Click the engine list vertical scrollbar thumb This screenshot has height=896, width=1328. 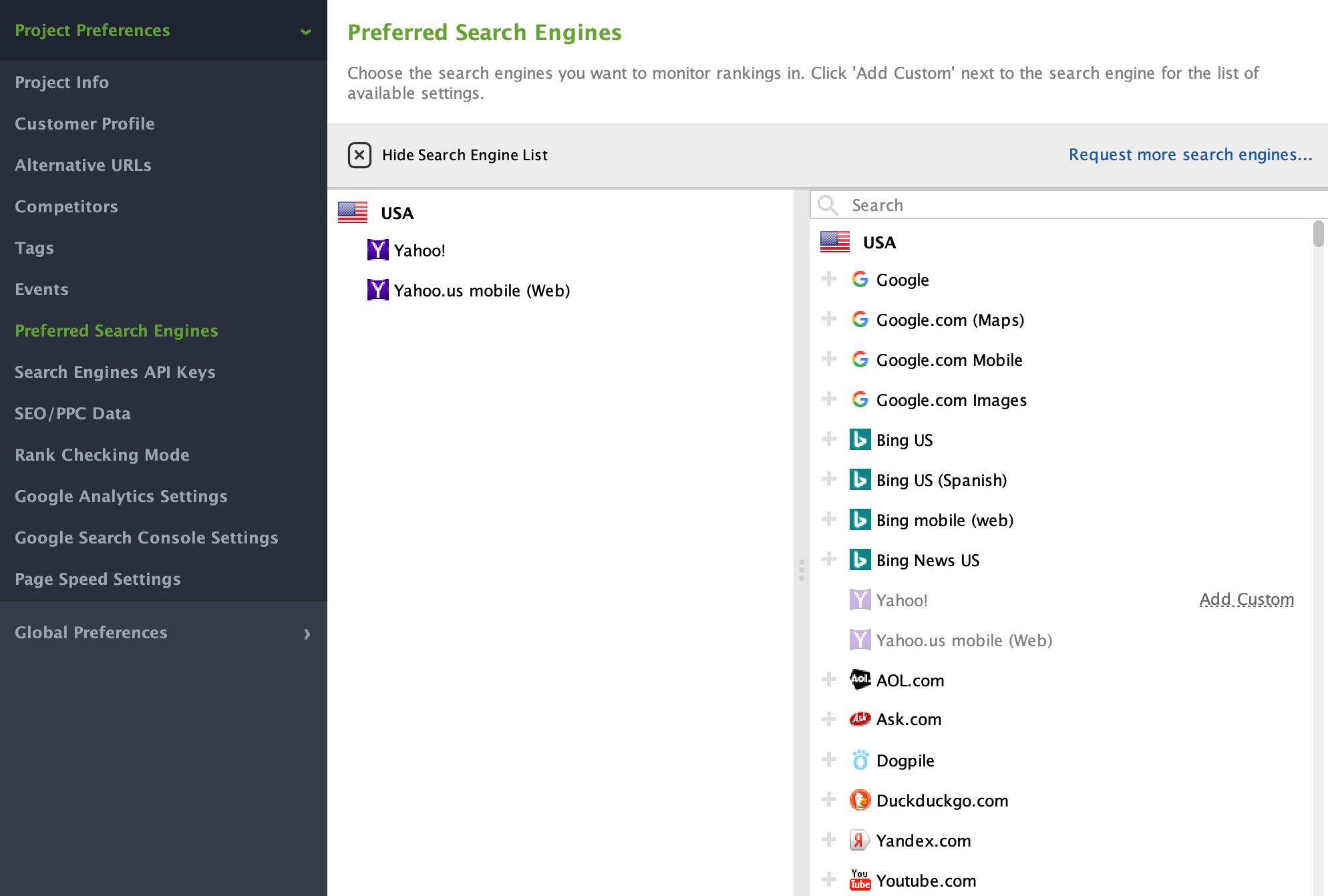point(1318,234)
